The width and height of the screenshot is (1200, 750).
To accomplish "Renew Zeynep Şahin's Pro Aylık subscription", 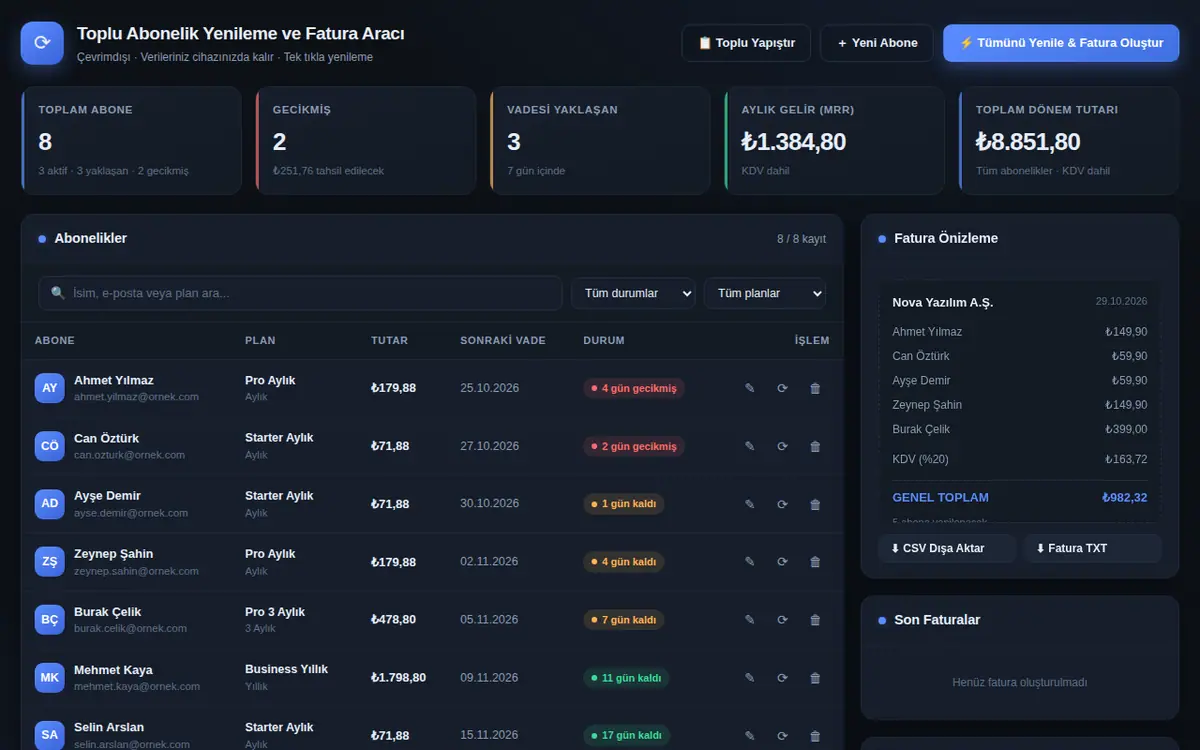I will point(782,562).
